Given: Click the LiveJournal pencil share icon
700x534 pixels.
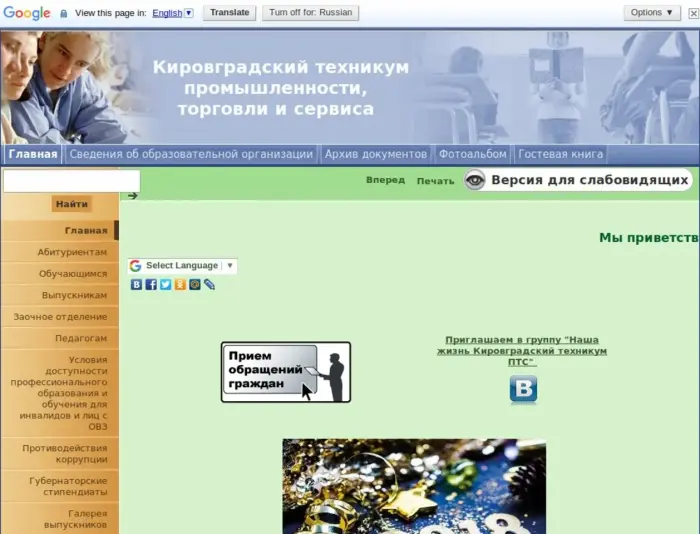Looking at the screenshot, I should (209, 285).
